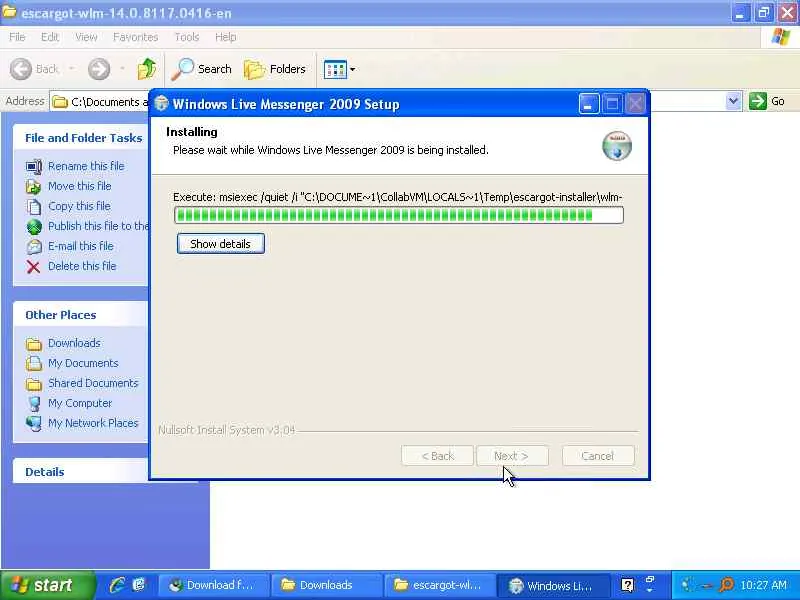
Task: Switch to Windows Li... taskbar button
Action: [x=554, y=585]
